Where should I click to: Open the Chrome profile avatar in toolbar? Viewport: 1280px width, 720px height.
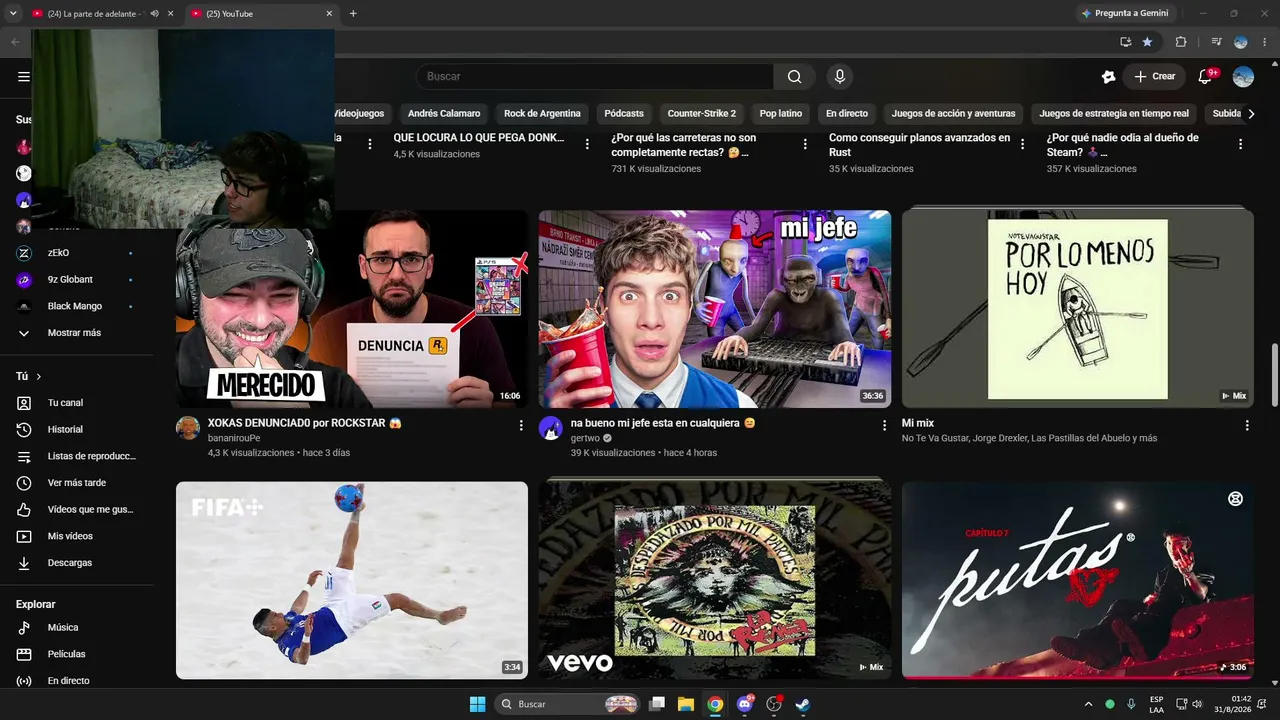tap(1241, 42)
